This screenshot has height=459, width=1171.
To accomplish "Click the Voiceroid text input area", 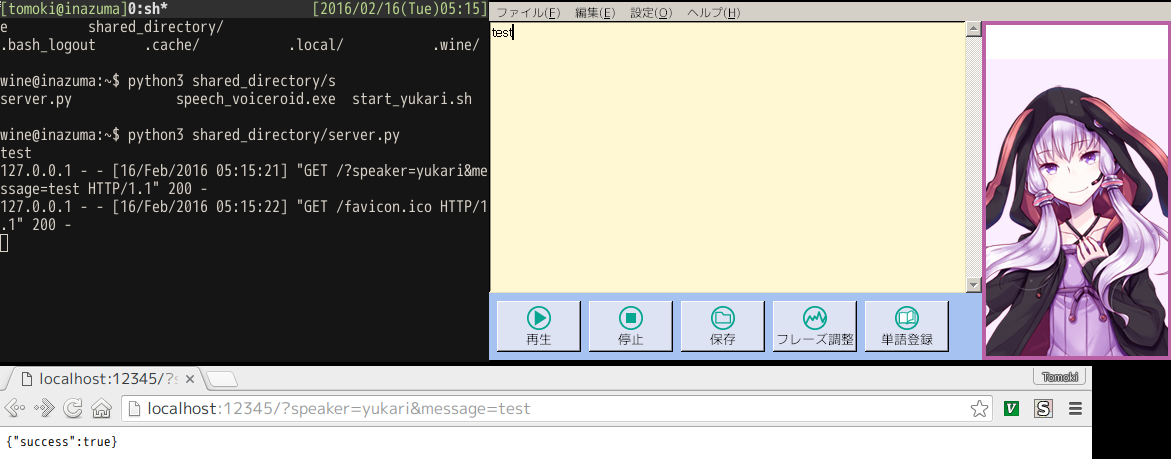I will 727,157.
